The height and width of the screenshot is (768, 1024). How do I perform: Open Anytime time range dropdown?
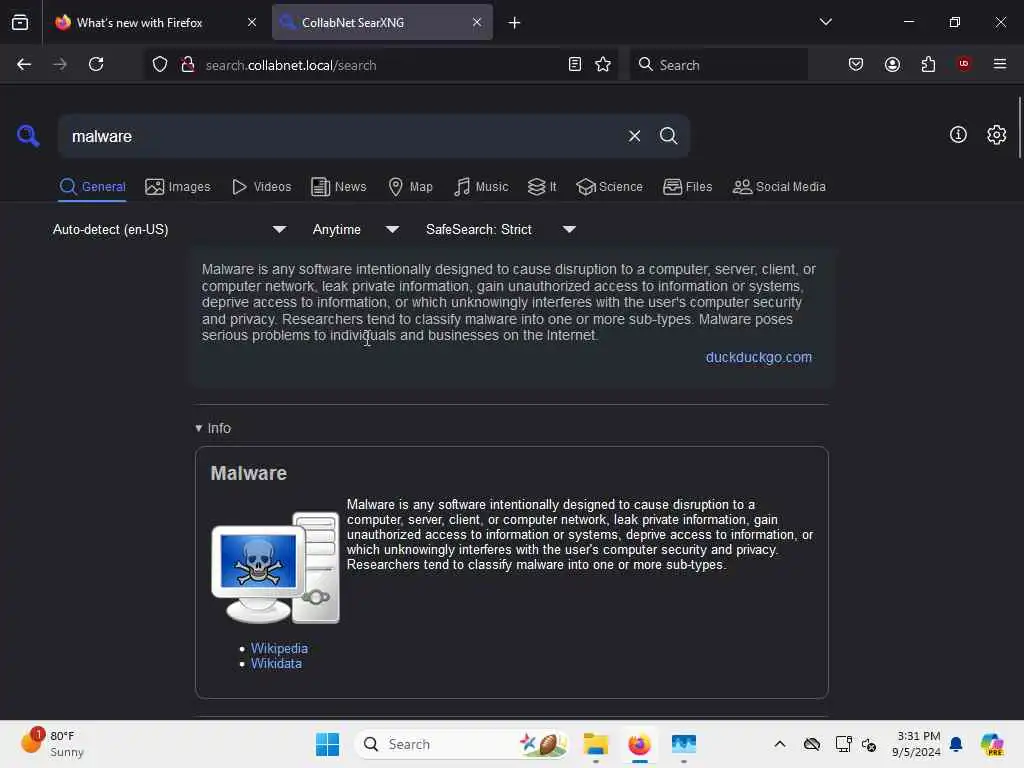click(355, 229)
